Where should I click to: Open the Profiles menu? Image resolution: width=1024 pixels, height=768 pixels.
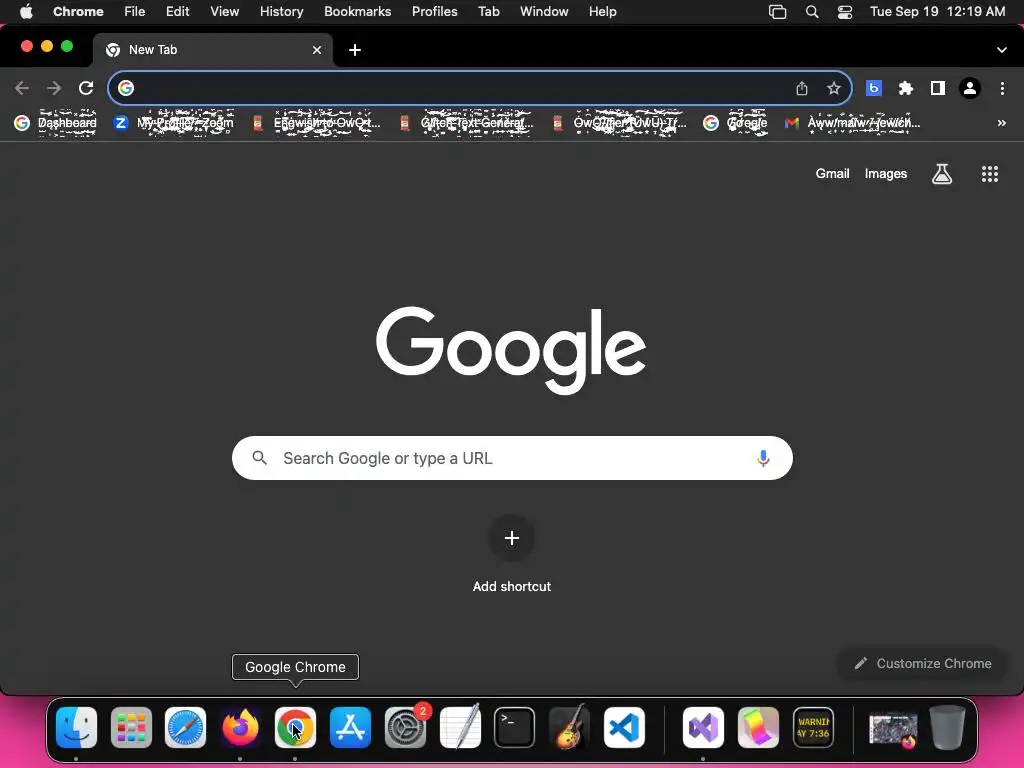click(x=434, y=12)
